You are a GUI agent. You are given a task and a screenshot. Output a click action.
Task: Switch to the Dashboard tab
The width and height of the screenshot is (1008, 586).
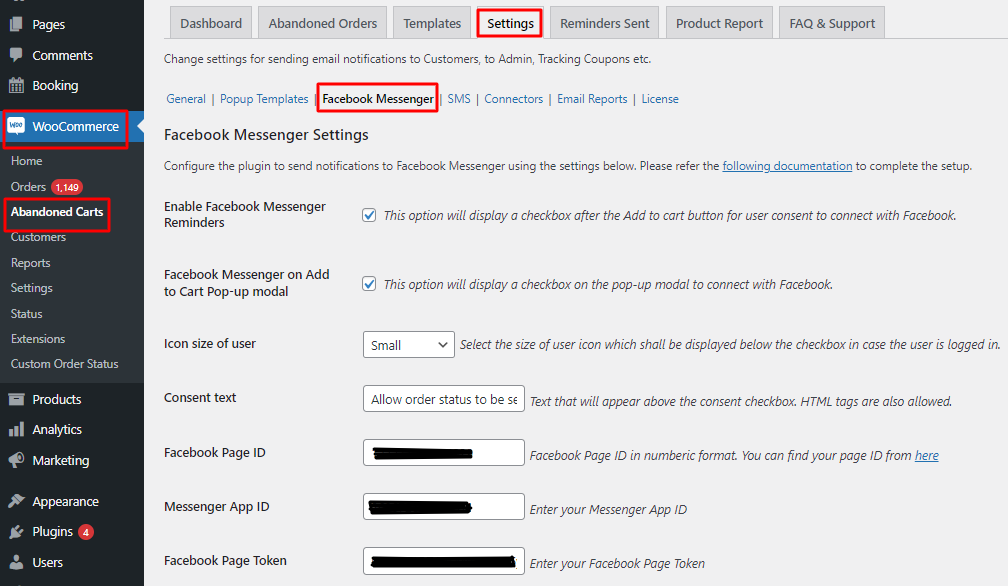point(211,23)
